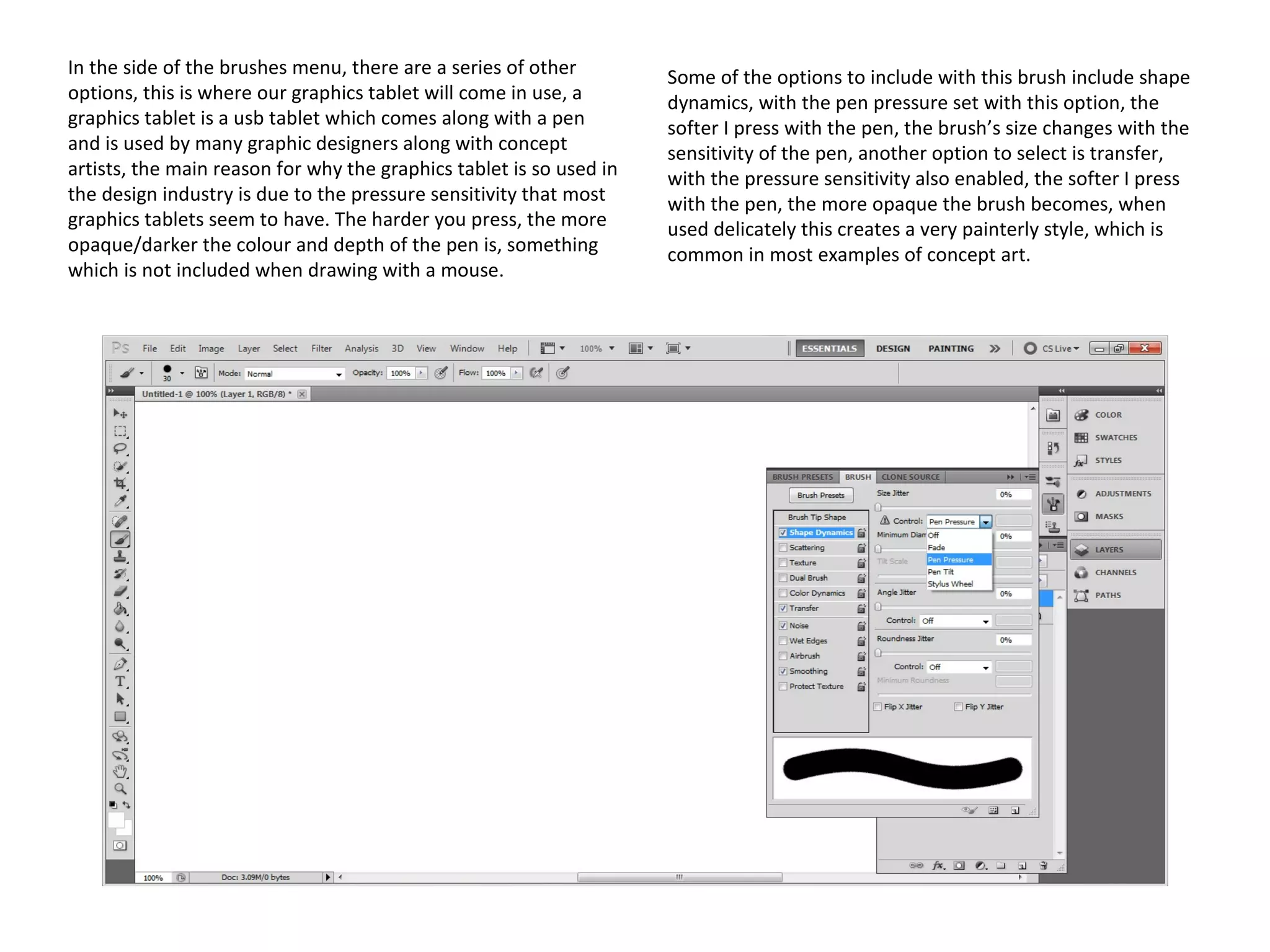Open CS Live menu
This screenshot has height=952, width=1270.
1052,348
